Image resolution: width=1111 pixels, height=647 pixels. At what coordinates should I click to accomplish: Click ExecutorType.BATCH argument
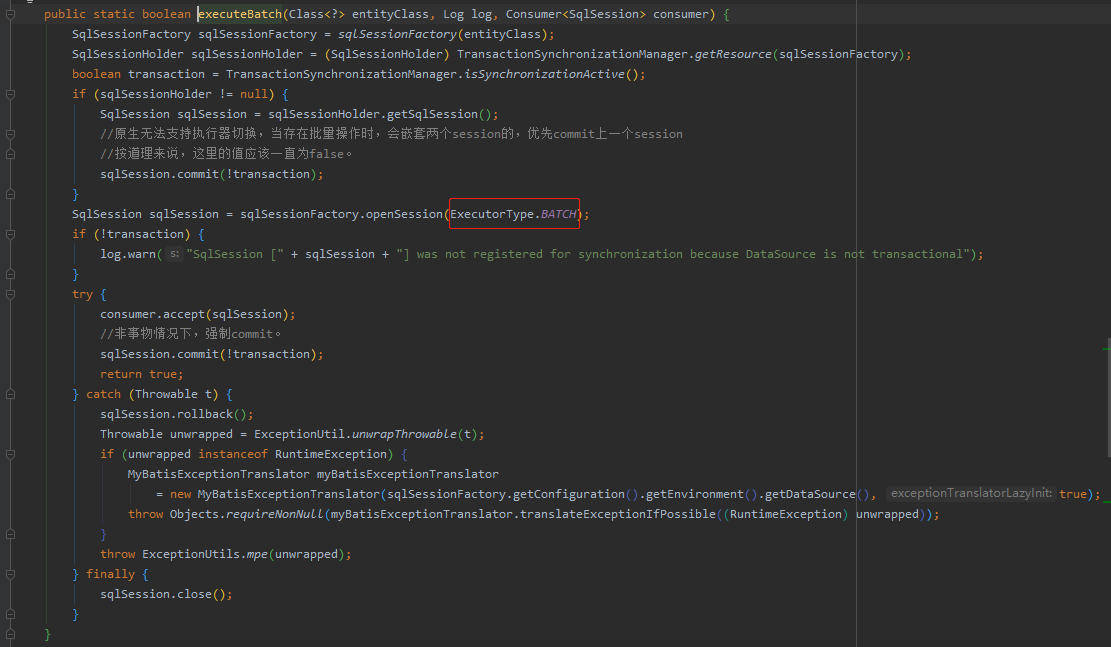pos(514,214)
